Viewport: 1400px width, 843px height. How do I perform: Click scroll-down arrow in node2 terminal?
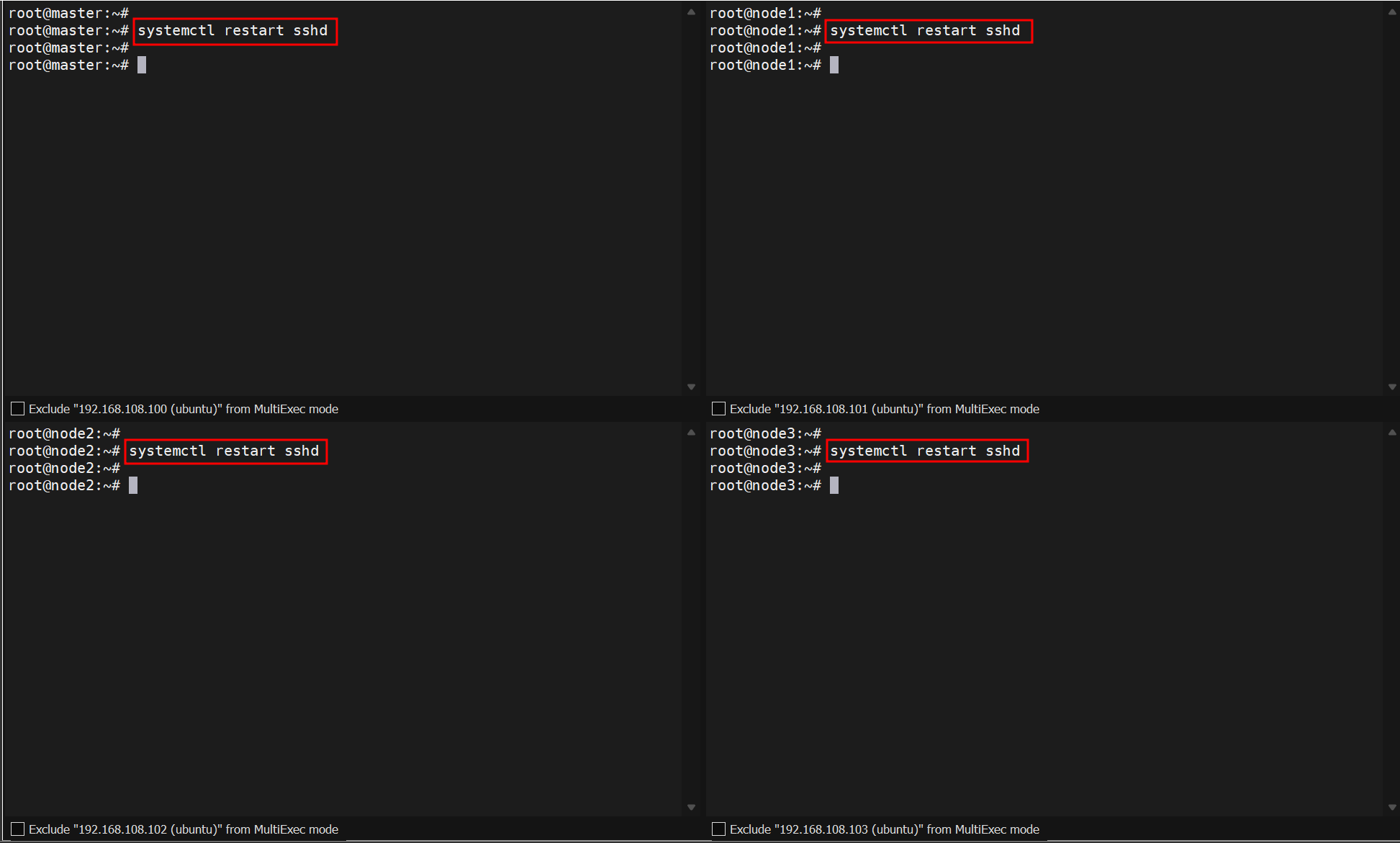(x=691, y=808)
